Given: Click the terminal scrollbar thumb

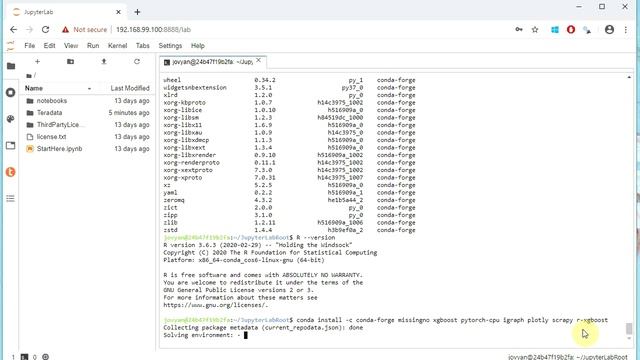Looking at the screenshot, I should 629,328.
